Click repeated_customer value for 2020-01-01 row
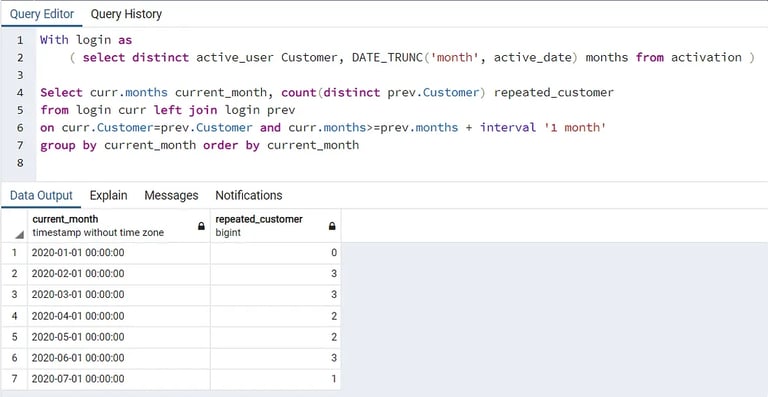Viewport: 768px width, 397px height. tap(276, 253)
